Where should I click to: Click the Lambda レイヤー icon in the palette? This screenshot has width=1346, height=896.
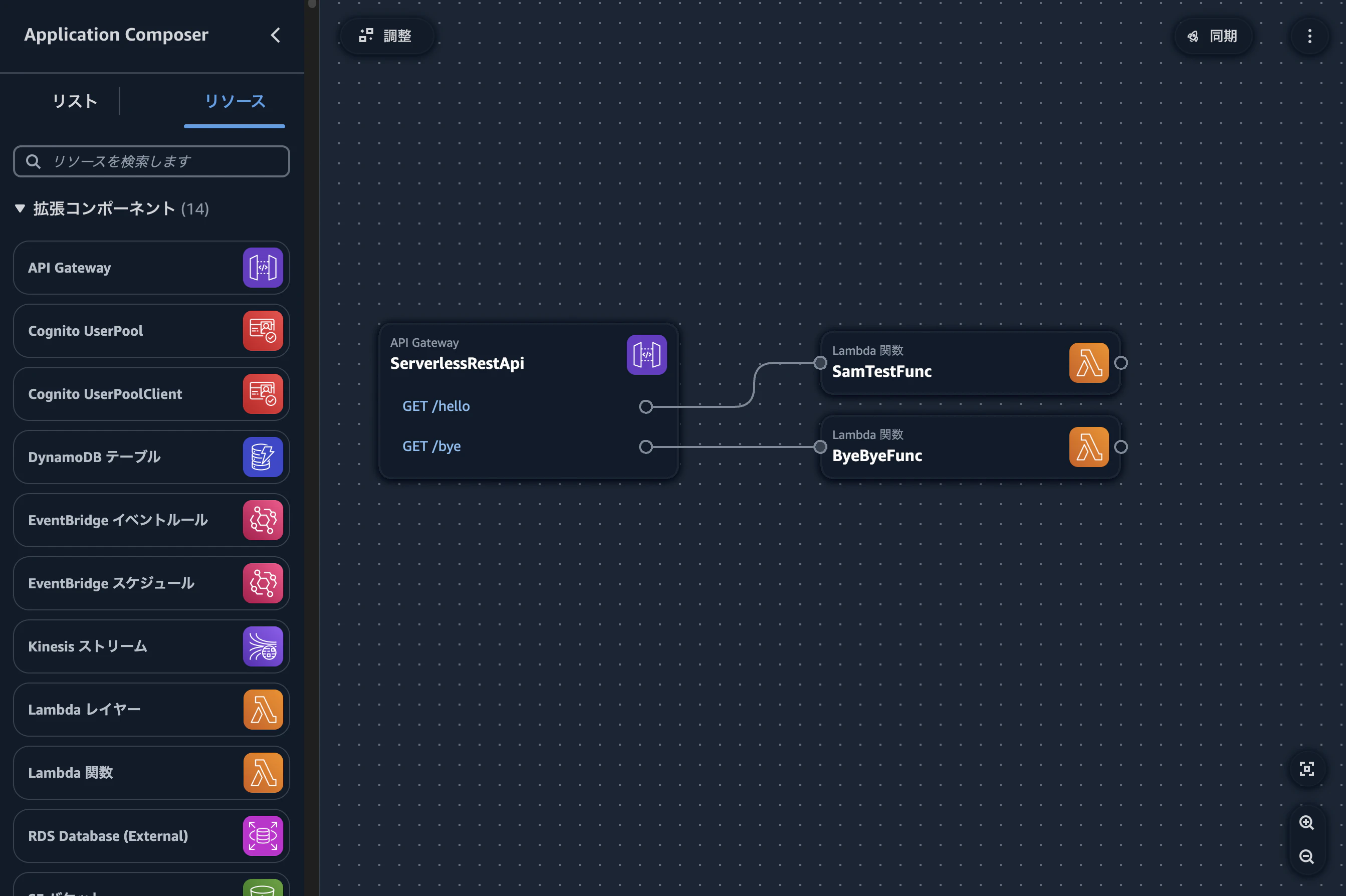click(263, 710)
